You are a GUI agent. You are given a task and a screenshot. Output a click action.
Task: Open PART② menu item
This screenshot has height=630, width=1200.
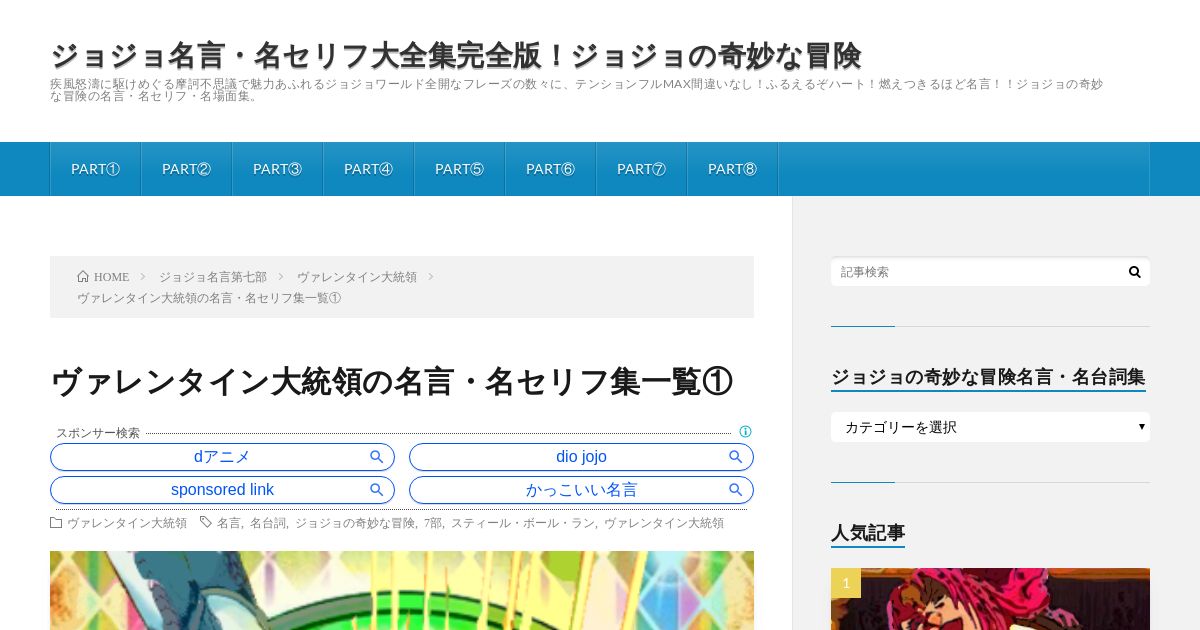pos(186,169)
